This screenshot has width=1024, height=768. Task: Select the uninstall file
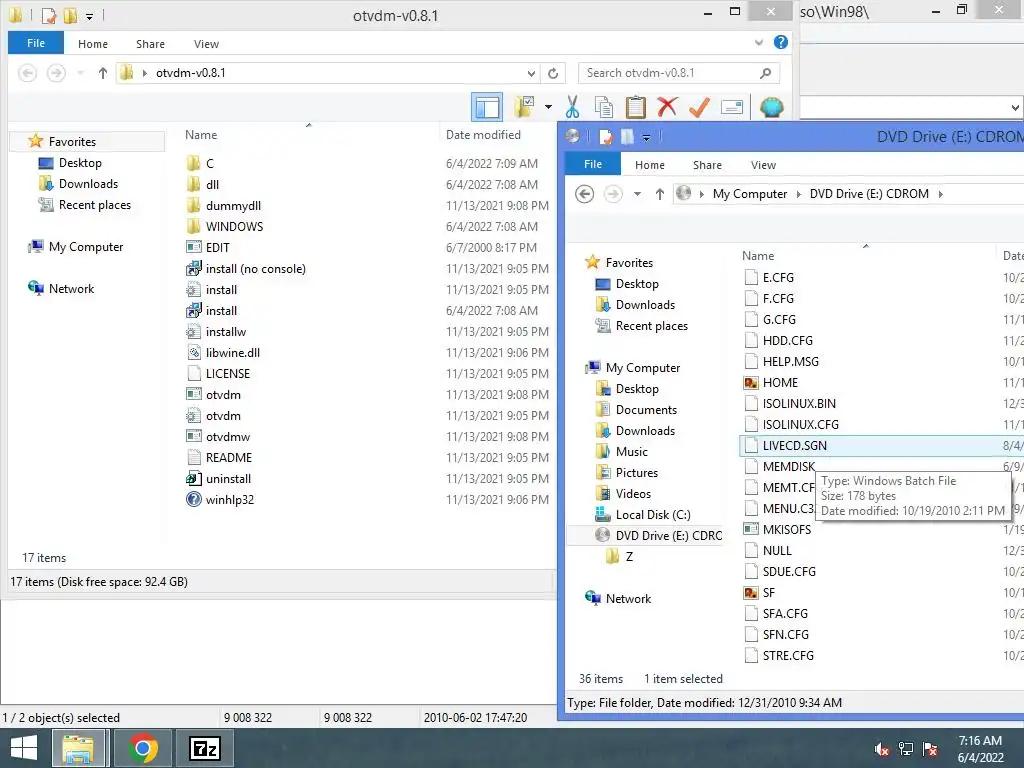(x=228, y=479)
